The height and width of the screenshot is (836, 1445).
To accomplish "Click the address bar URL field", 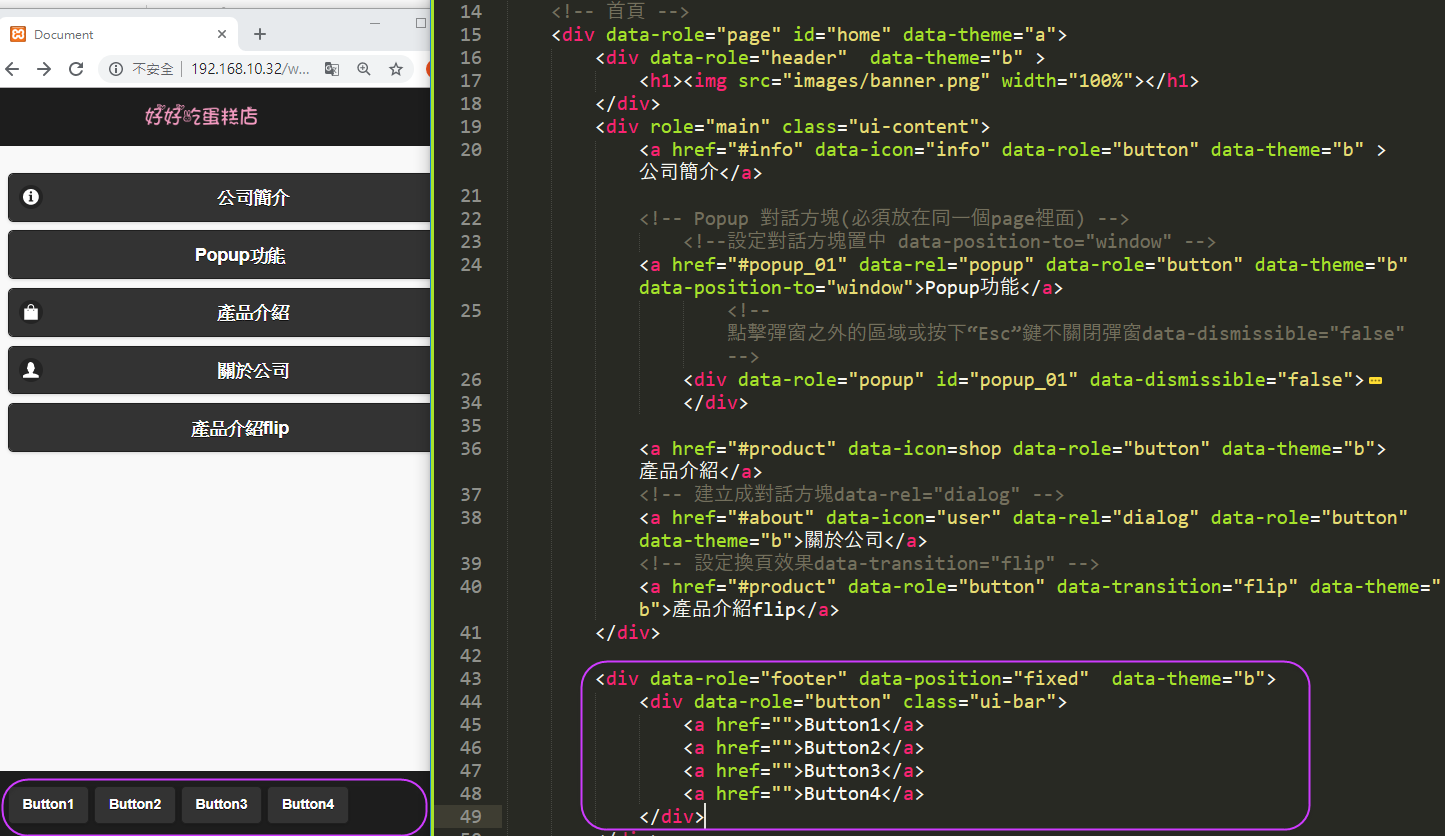I will click(250, 69).
